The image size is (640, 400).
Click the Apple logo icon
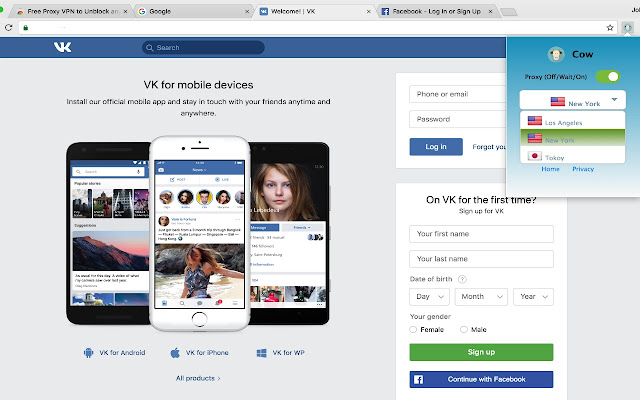pyautogui.click(x=175, y=353)
